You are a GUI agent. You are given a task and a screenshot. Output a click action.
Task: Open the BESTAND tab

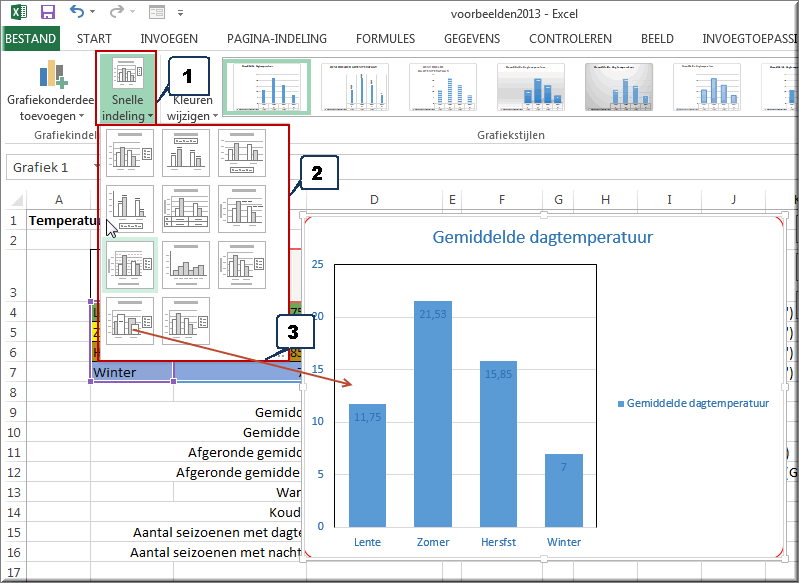pos(31,39)
